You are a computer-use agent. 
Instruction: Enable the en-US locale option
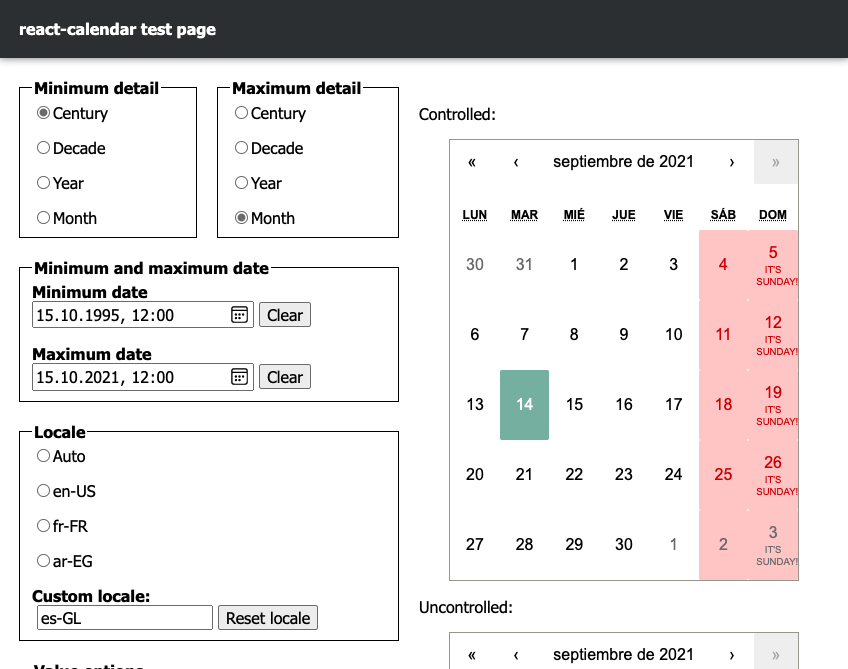(43, 491)
